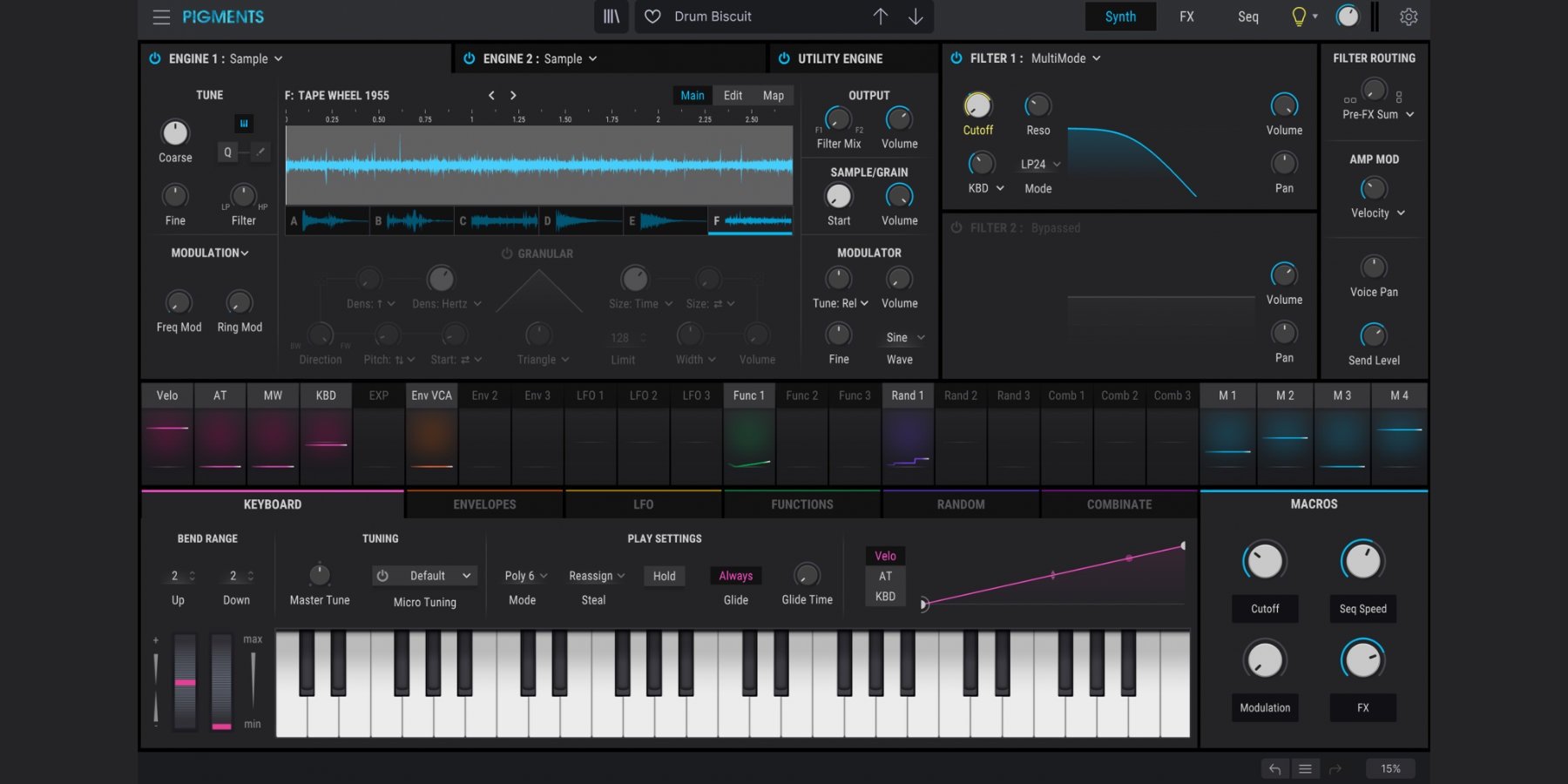This screenshot has width=1568, height=784.
Task: Click the Filter 1 Cutoff knob
Action: 977,105
